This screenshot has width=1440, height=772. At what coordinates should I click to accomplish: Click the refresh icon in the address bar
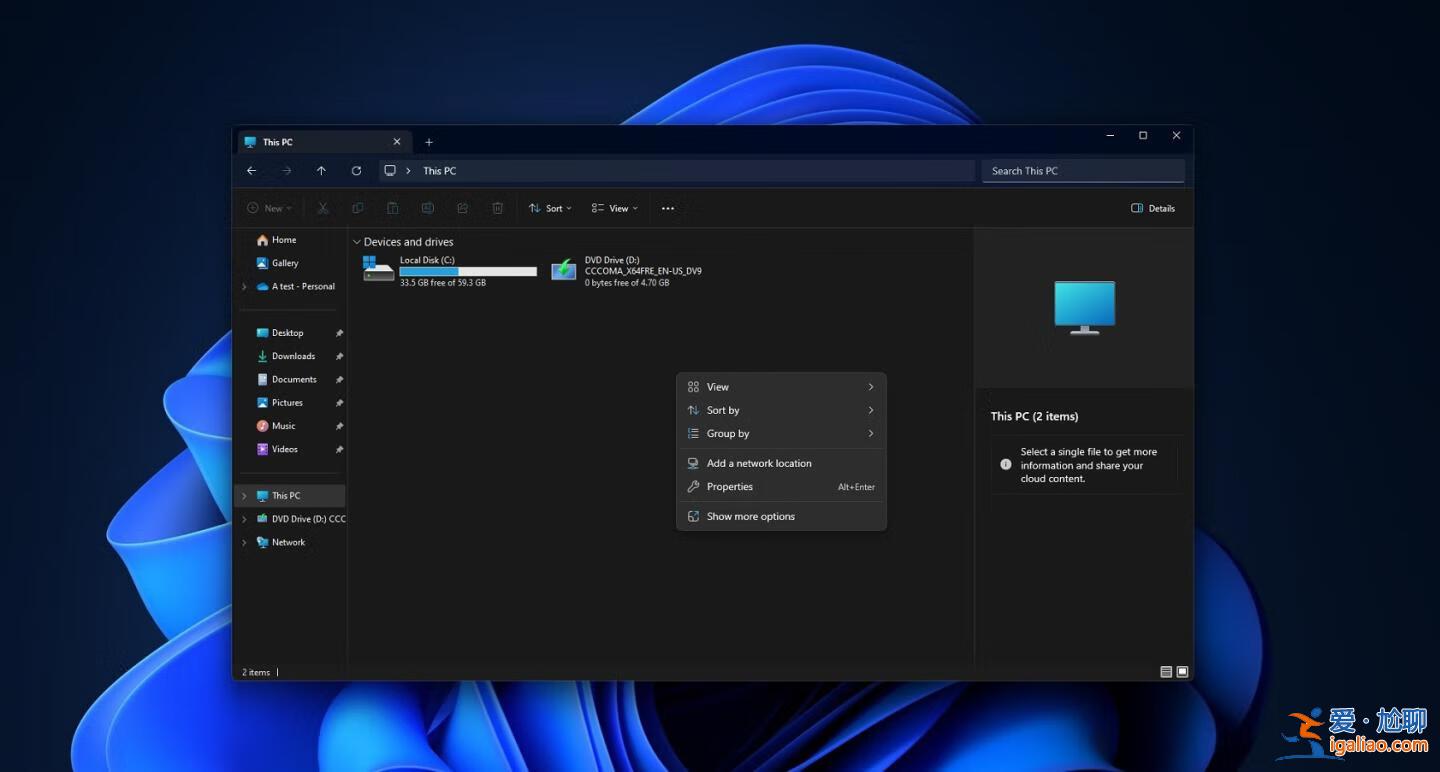click(356, 170)
